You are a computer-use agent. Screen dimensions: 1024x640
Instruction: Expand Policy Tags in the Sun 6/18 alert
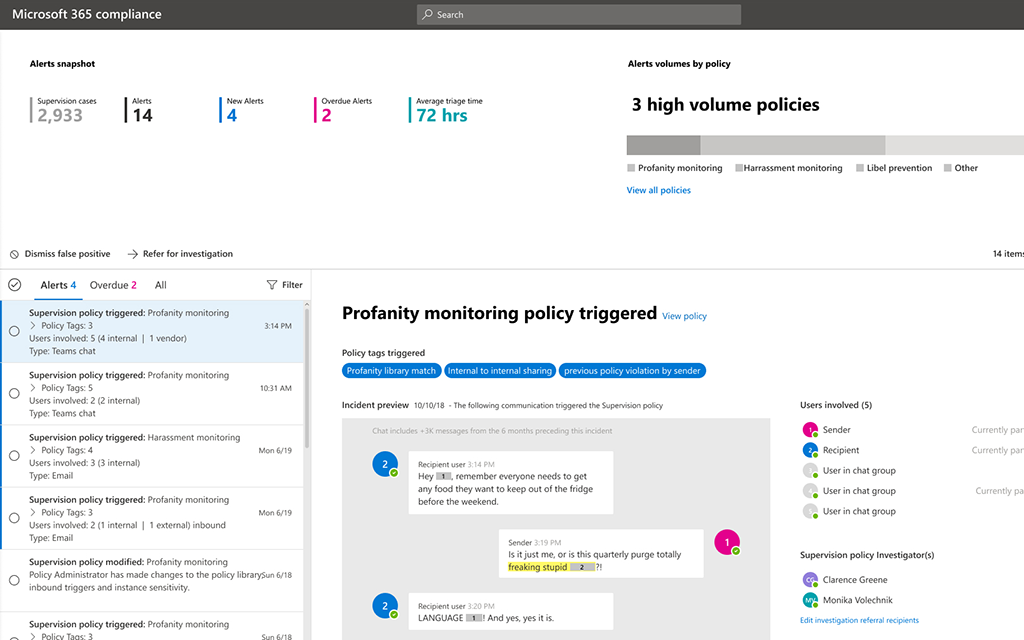tap(33, 635)
